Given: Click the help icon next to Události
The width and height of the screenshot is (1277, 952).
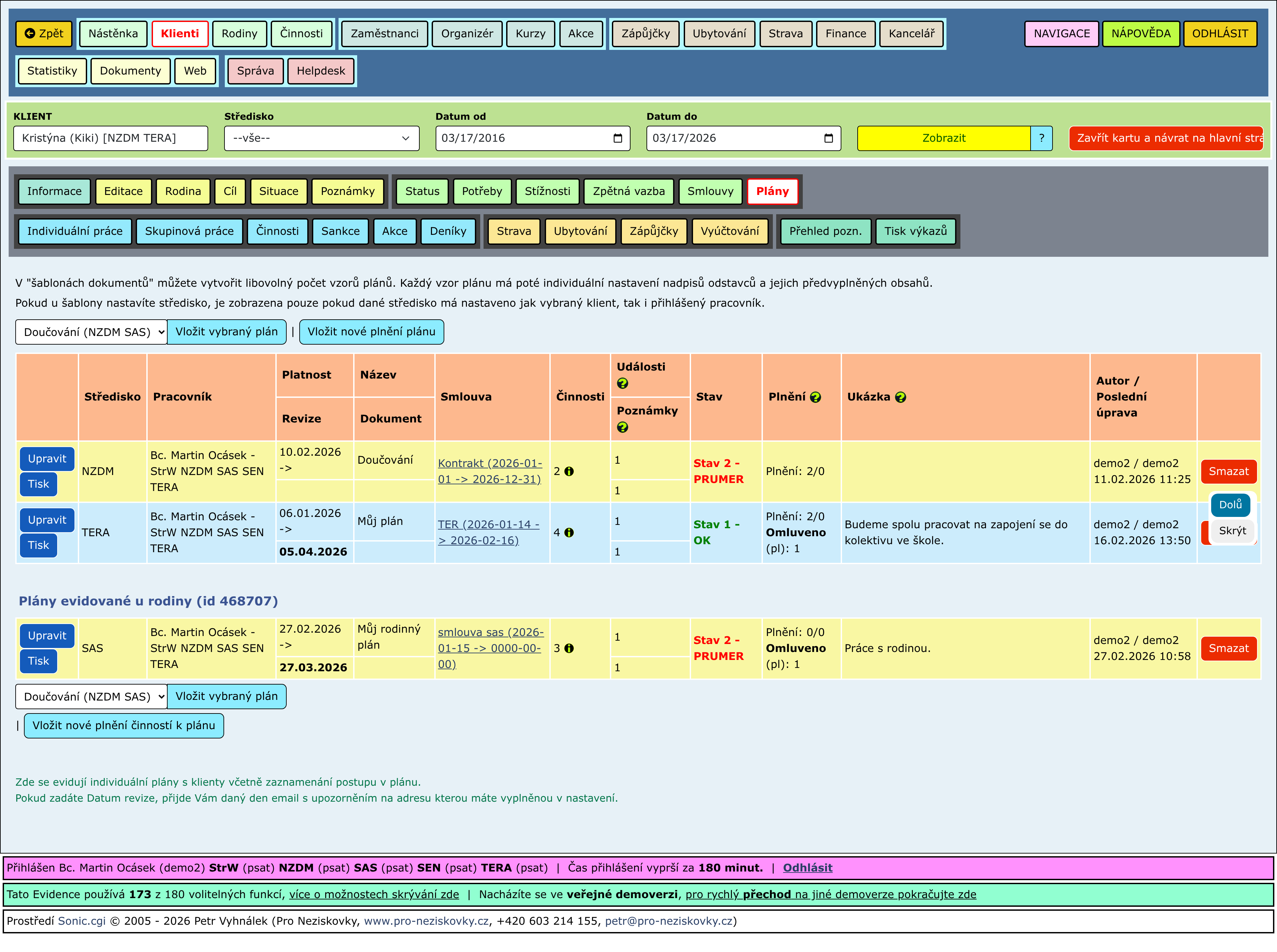Looking at the screenshot, I should 622,383.
